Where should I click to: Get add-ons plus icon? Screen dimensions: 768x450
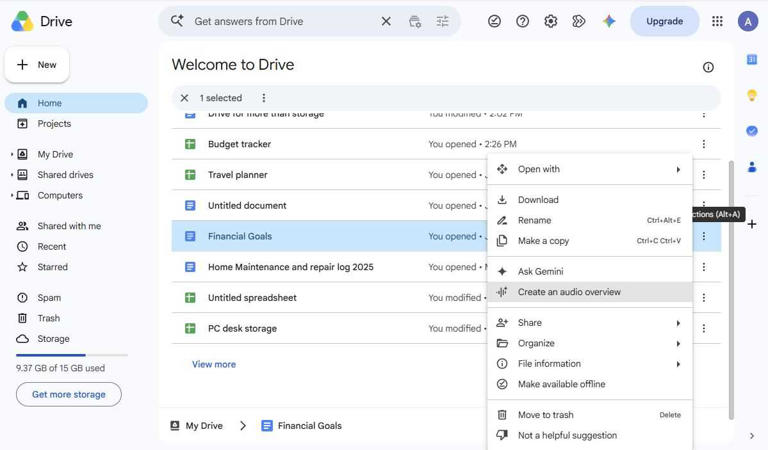point(752,224)
